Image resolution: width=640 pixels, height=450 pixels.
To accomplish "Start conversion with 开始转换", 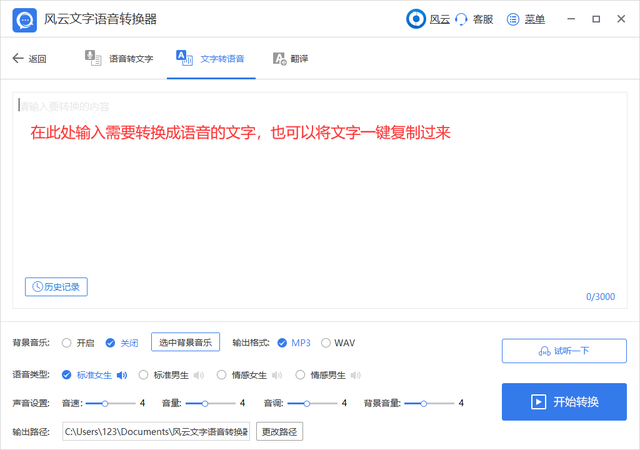I will click(x=564, y=402).
